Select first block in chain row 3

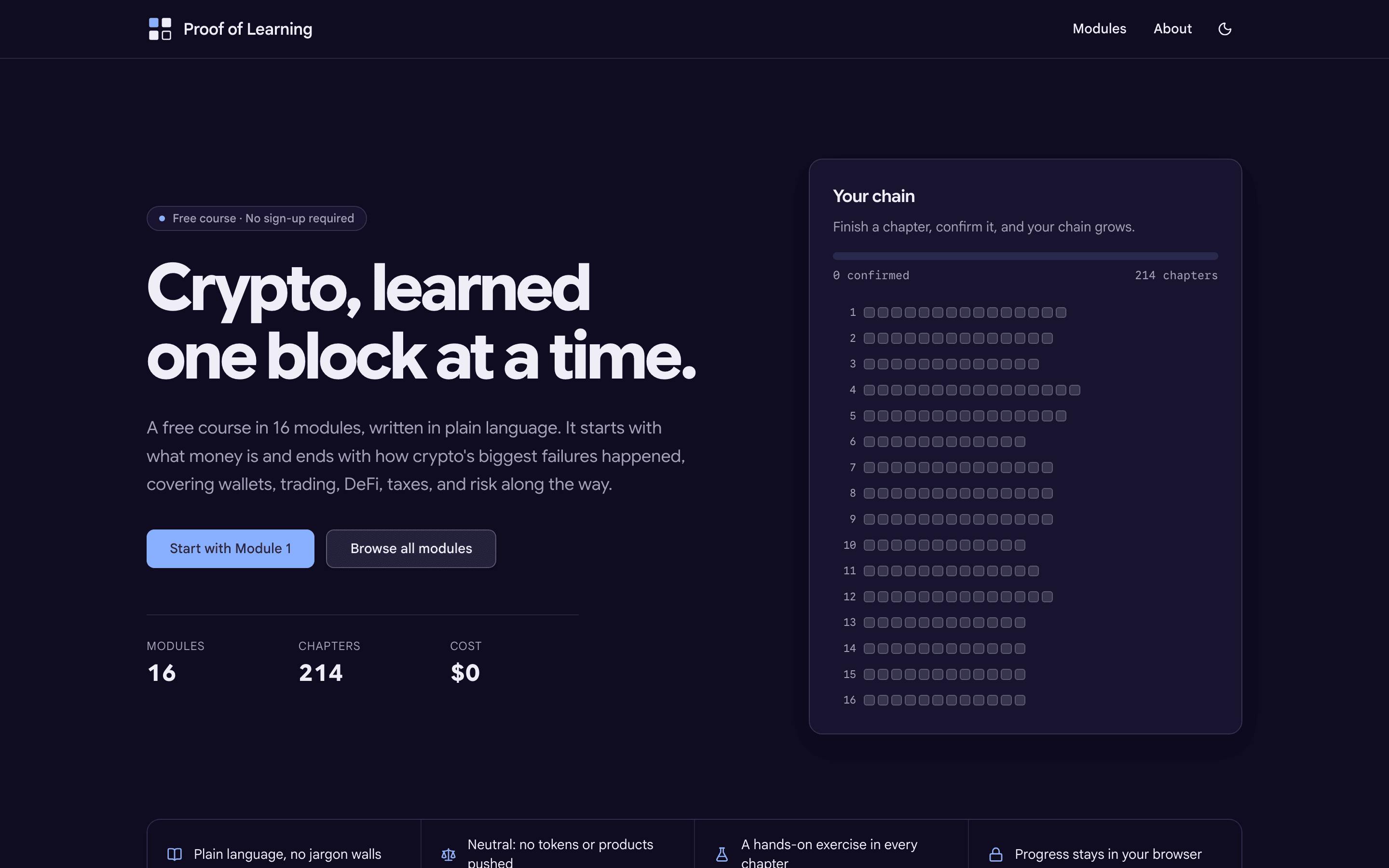pos(869,364)
